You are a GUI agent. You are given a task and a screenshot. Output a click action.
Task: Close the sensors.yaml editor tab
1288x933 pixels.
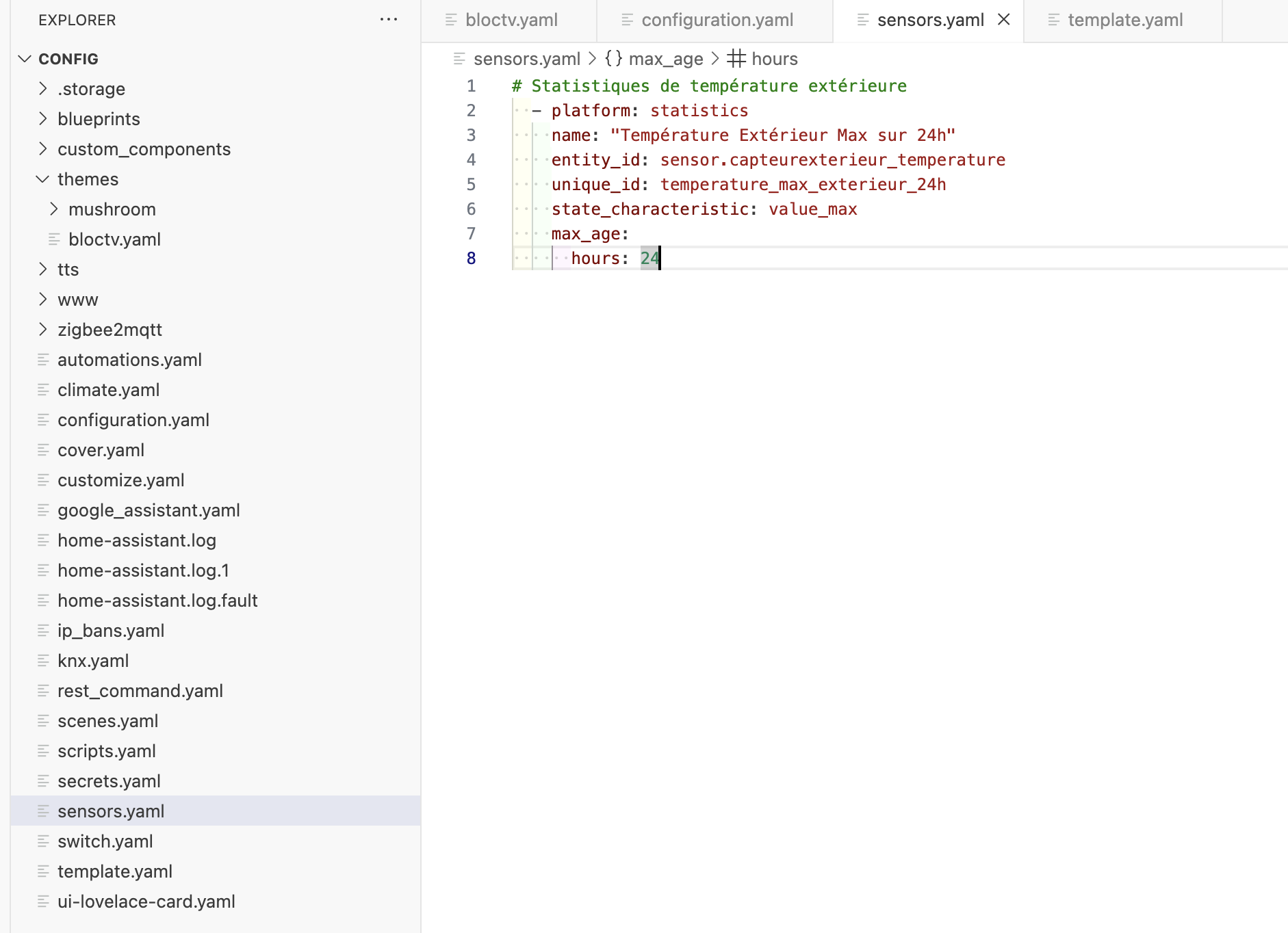[x=1003, y=20]
